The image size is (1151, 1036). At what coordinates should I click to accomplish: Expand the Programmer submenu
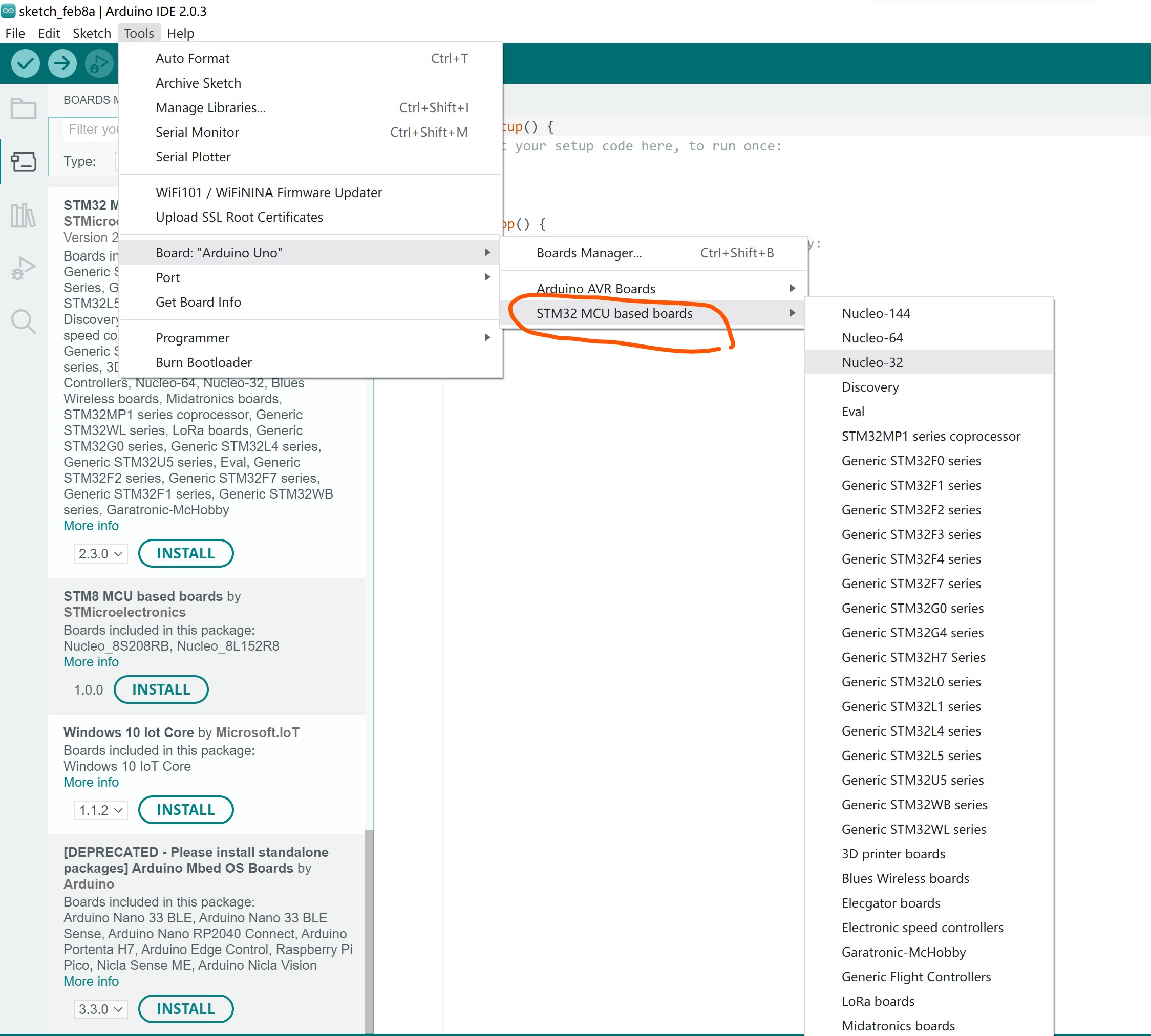point(311,337)
